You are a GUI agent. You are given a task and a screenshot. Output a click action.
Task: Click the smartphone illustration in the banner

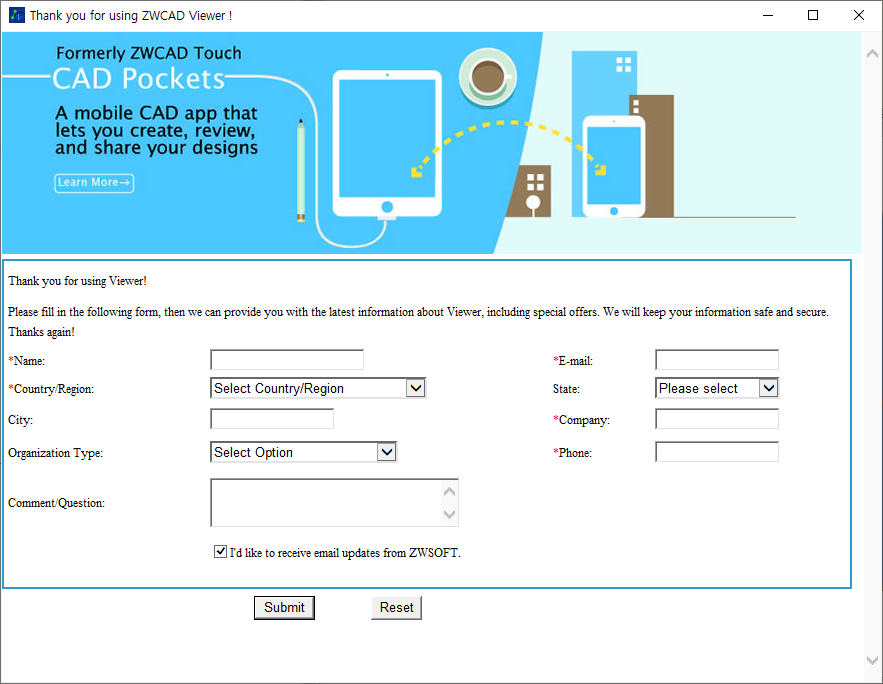coord(614,166)
